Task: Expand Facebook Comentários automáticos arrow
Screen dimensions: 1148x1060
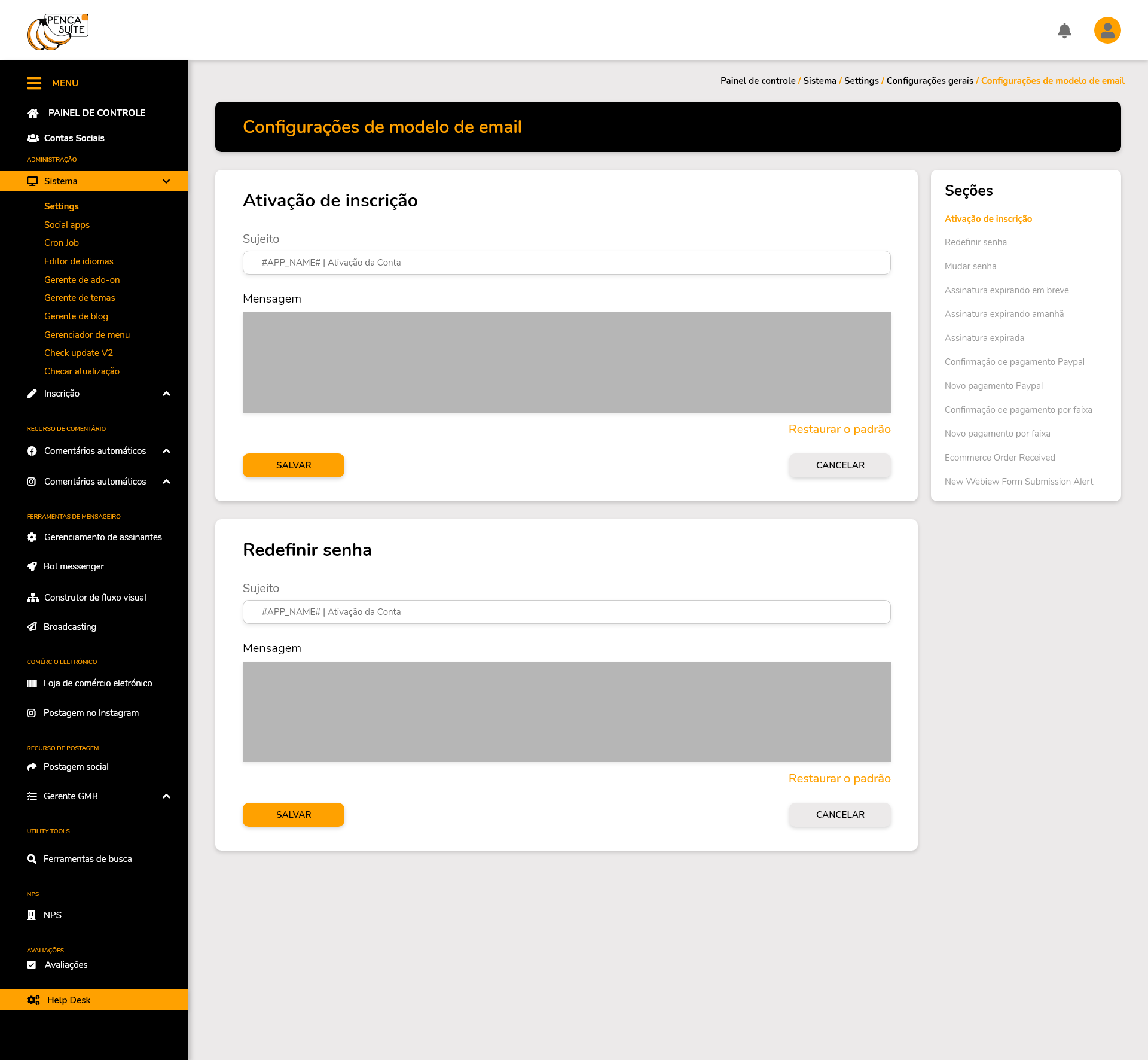Action: coord(166,451)
